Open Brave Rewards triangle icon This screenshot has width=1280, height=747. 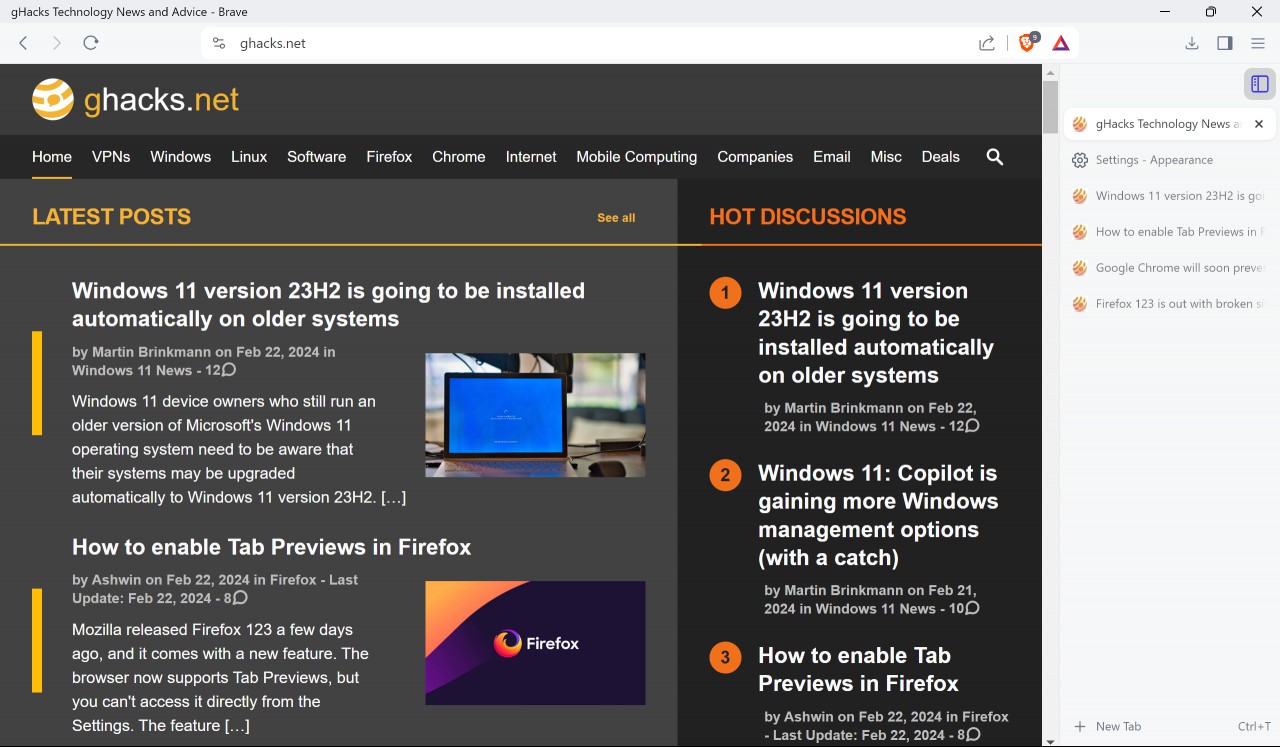point(1061,43)
